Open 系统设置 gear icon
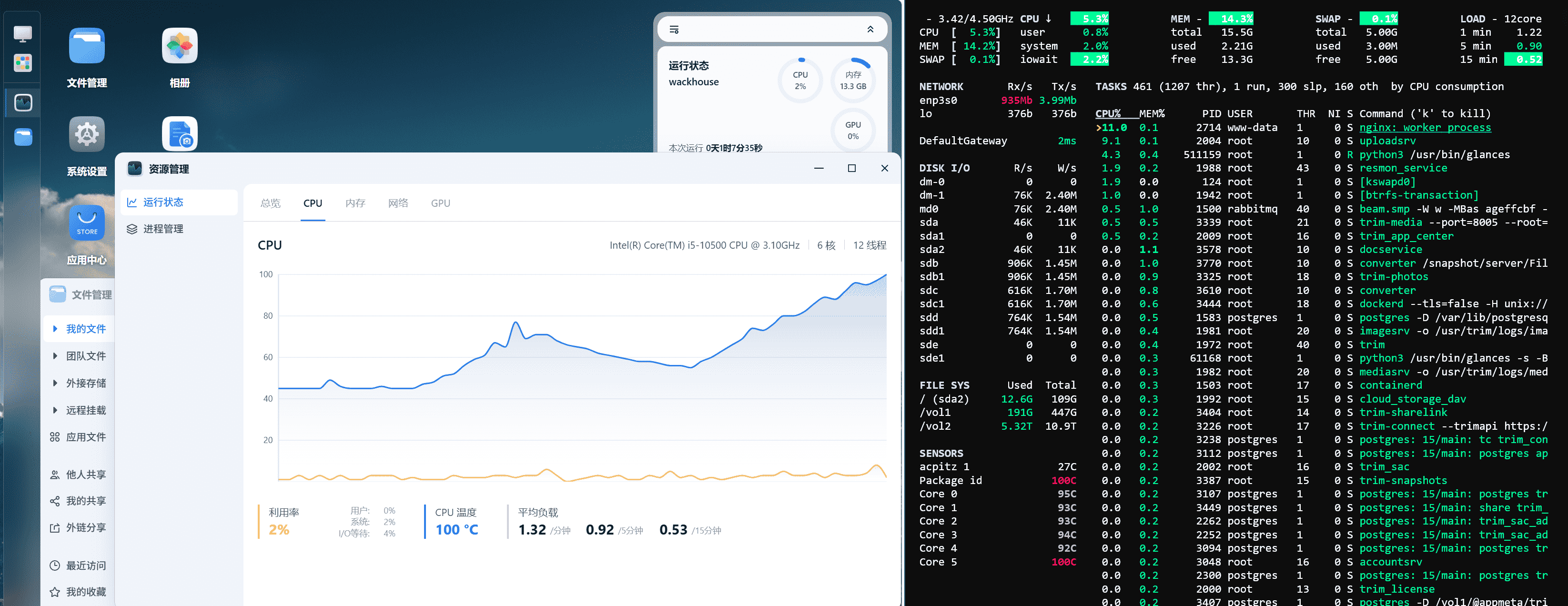 coord(86,134)
